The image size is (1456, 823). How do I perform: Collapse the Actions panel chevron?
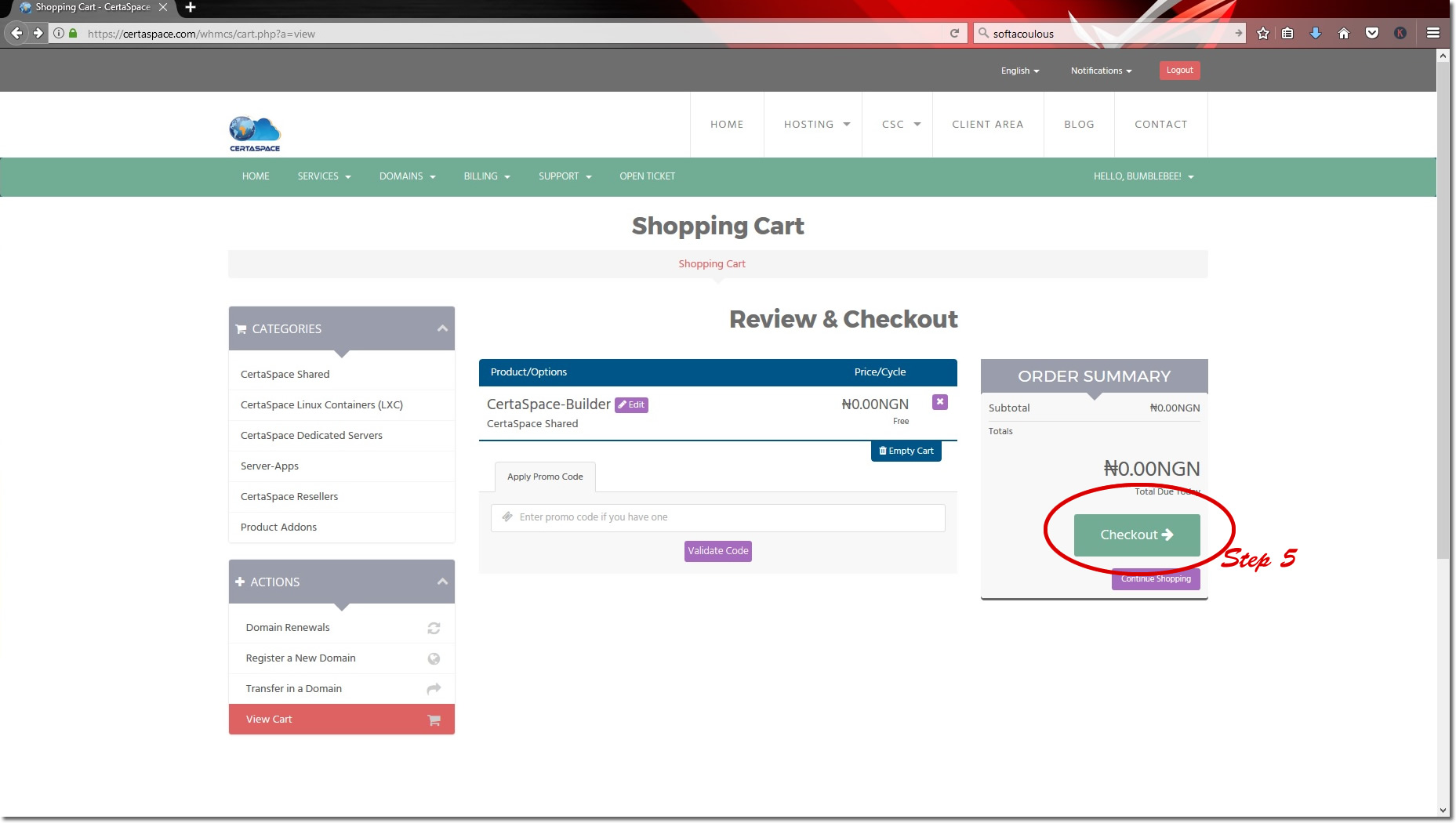442,582
